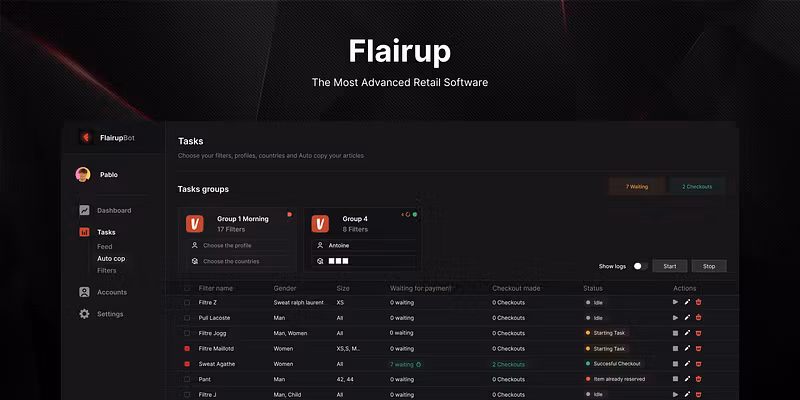Edit the Filtre Maillotd filter
The width and height of the screenshot is (800, 400).
click(687, 348)
